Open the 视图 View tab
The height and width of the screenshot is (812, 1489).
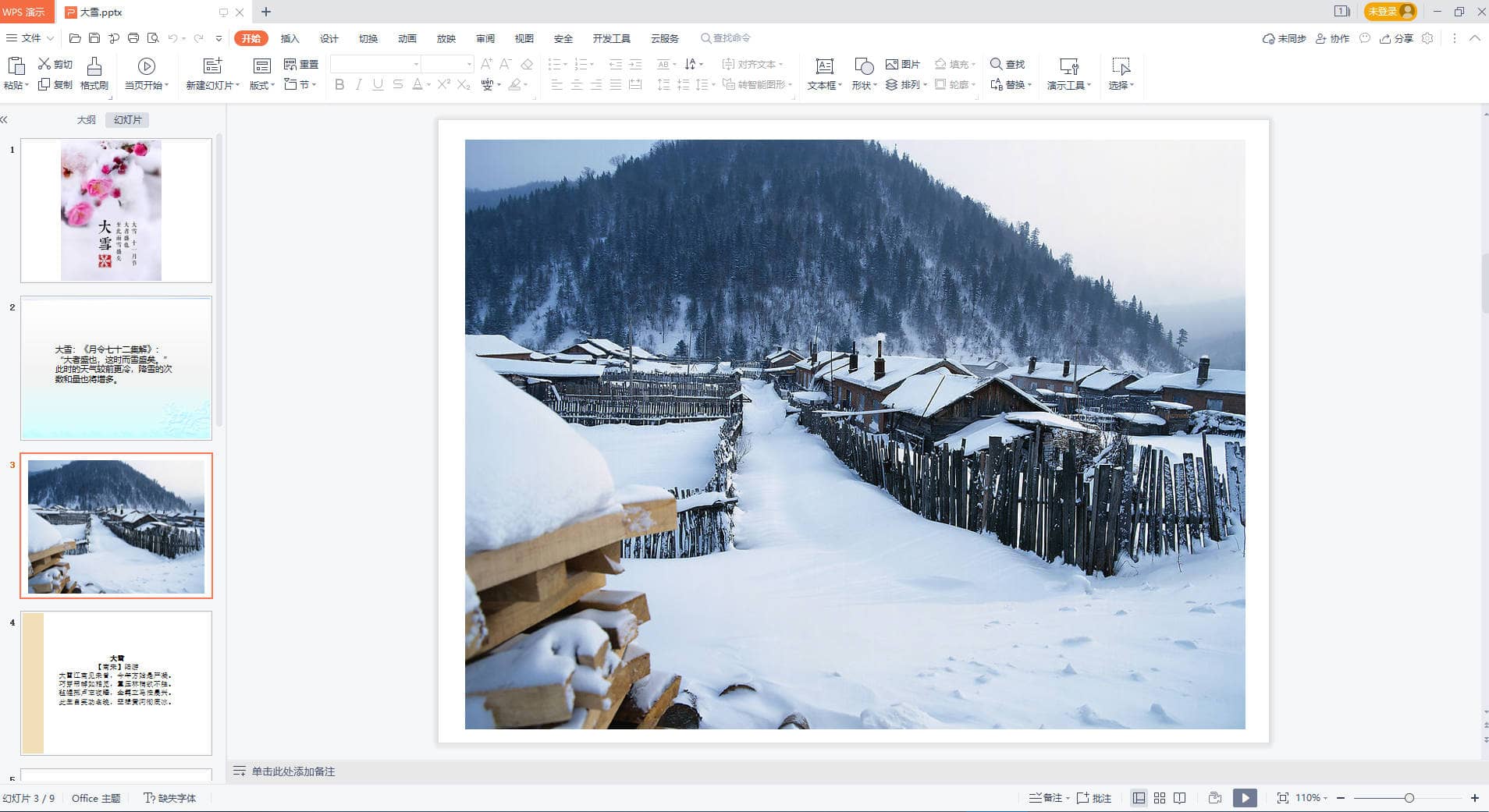pos(524,38)
